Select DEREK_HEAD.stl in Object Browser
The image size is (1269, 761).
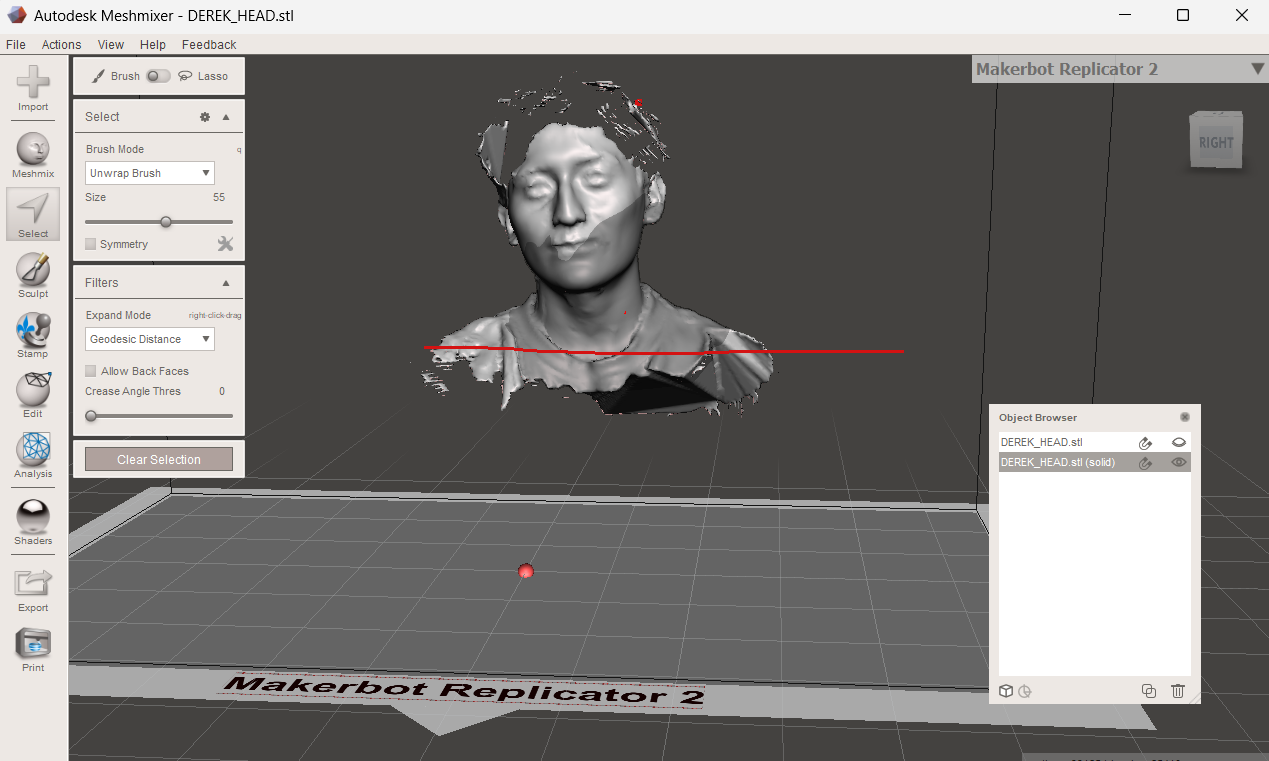click(1094, 442)
